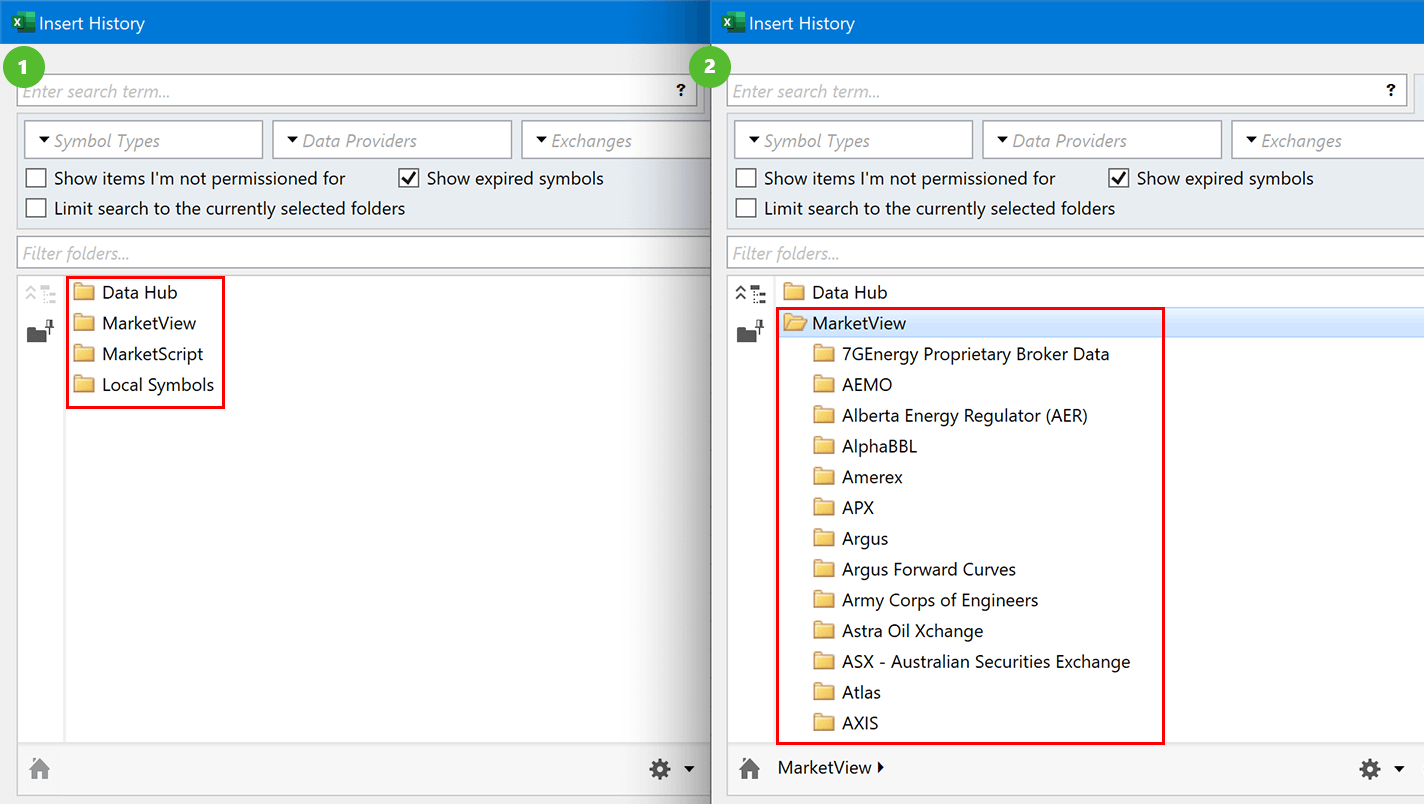Click MarketView breadcrumb text at bottom right window
This screenshot has width=1424, height=804.
tap(825, 768)
